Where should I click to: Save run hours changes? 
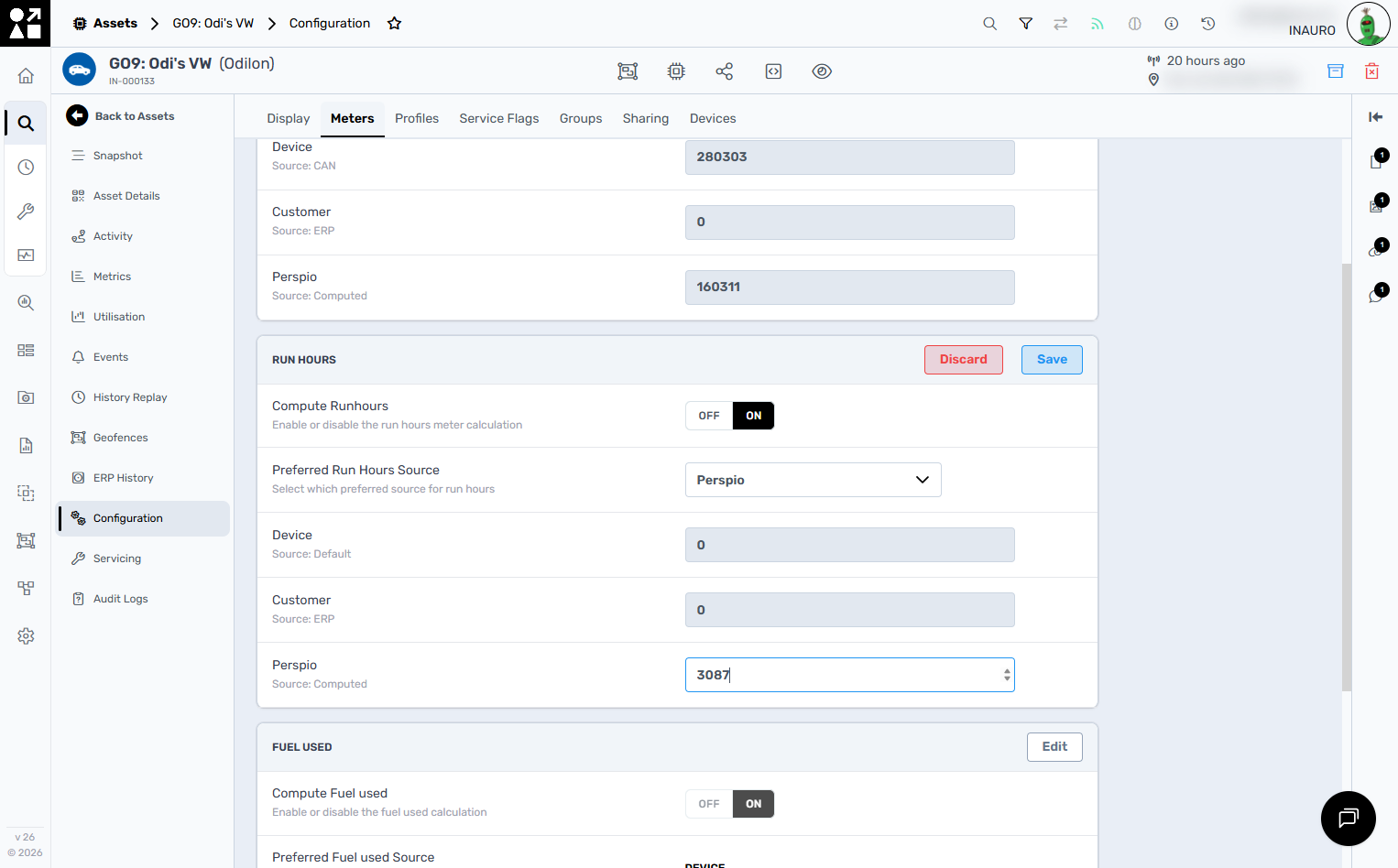pyautogui.click(x=1052, y=360)
